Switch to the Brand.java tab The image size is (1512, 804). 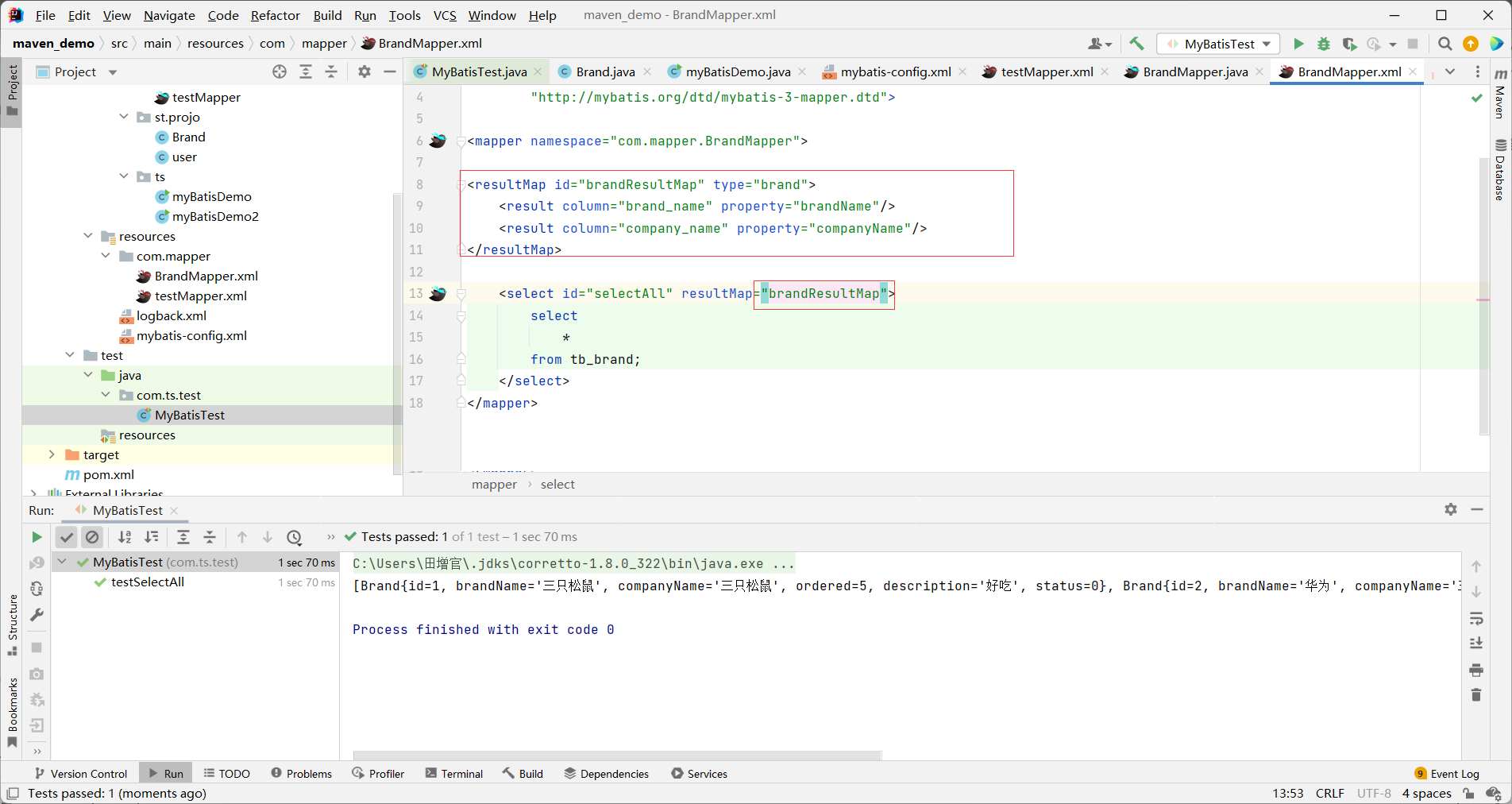[x=605, y=72]
